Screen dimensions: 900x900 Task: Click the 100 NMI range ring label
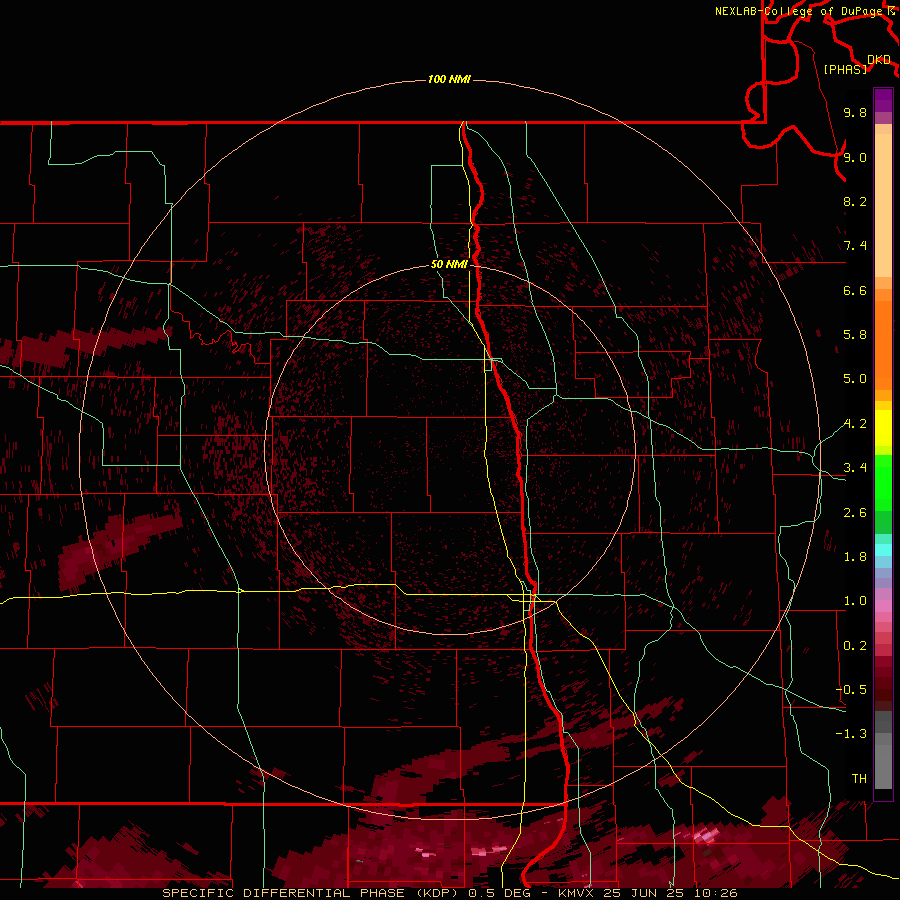click(x=449, y=79)
